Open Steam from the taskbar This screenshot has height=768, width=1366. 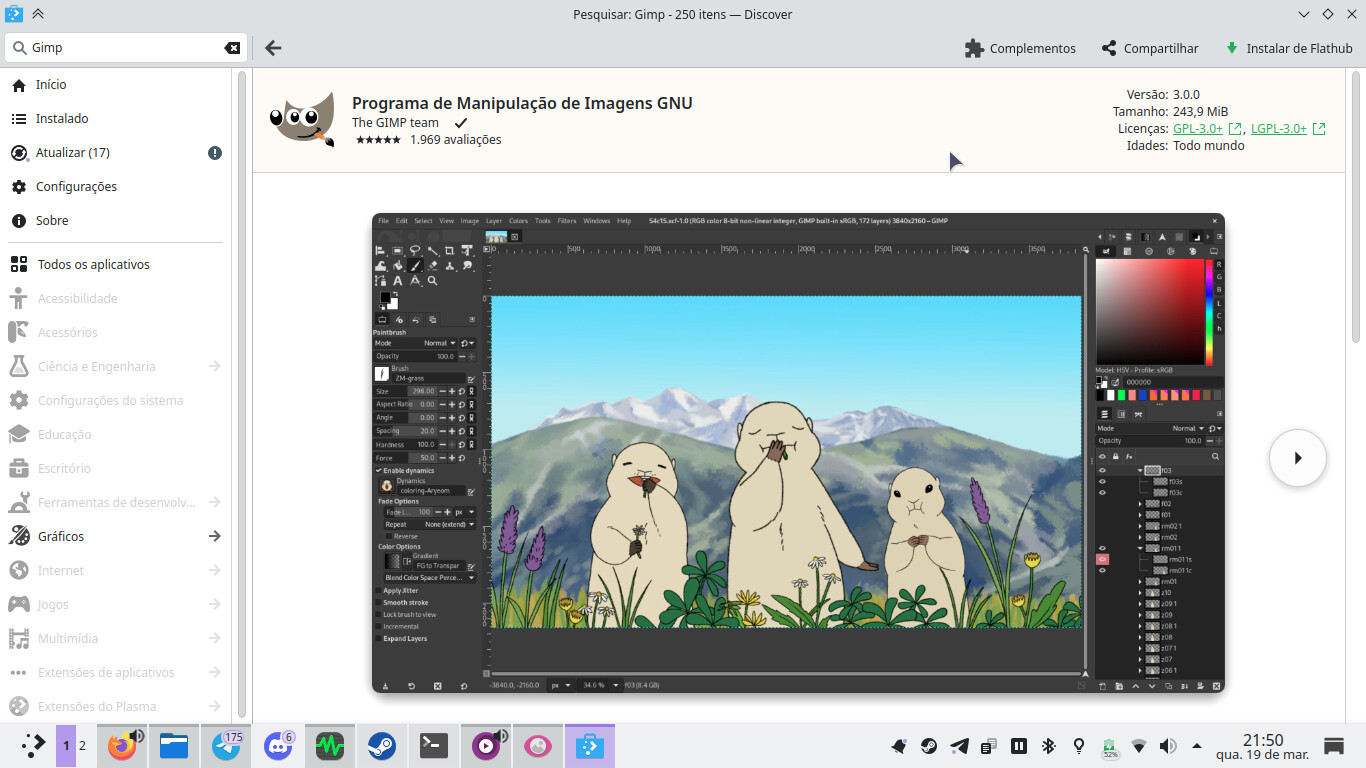tap(382, 745)
